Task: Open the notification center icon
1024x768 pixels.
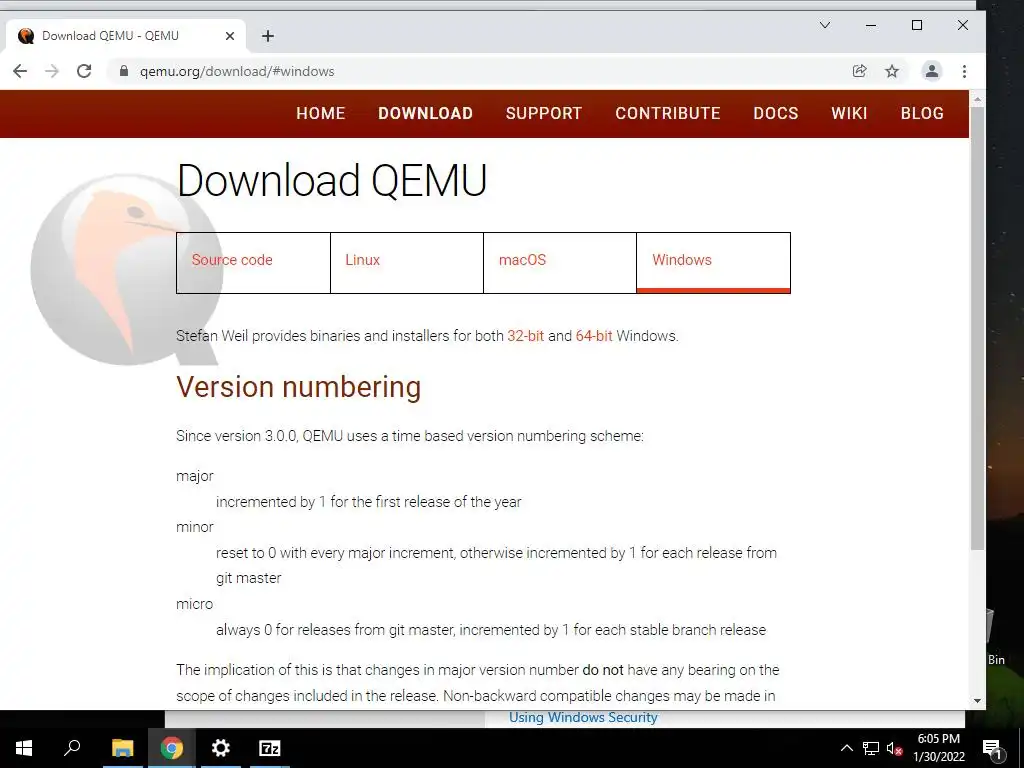Action: 993,749
